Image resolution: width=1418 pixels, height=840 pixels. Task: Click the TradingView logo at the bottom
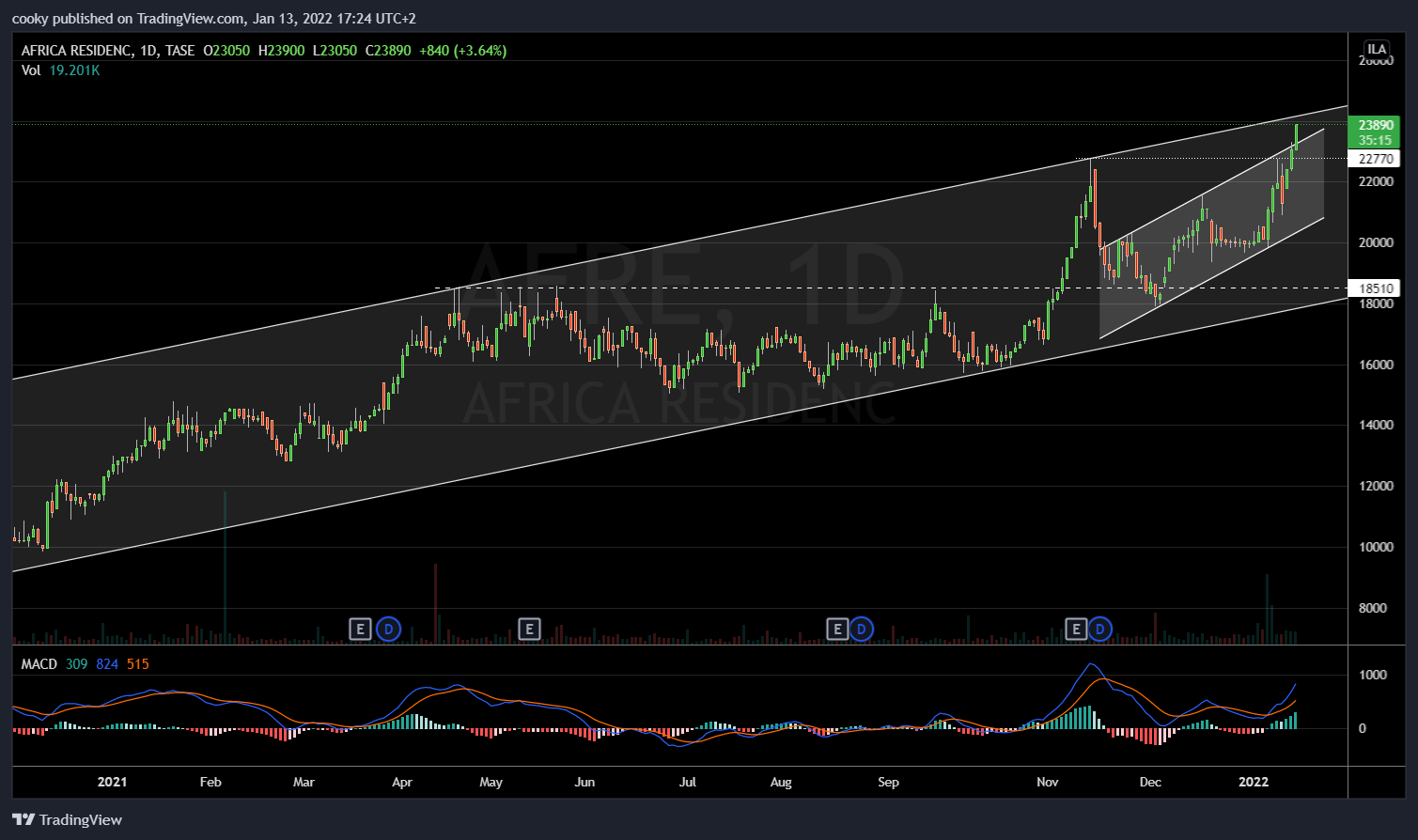point(68,819)
